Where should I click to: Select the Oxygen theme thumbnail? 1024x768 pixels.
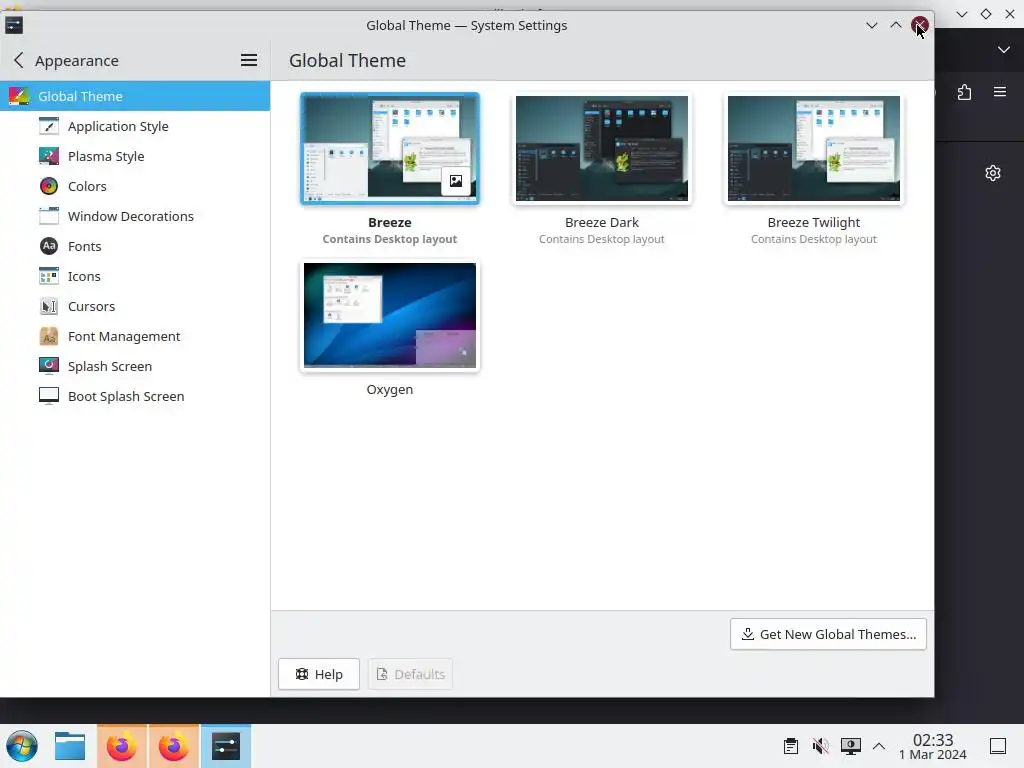390,315
